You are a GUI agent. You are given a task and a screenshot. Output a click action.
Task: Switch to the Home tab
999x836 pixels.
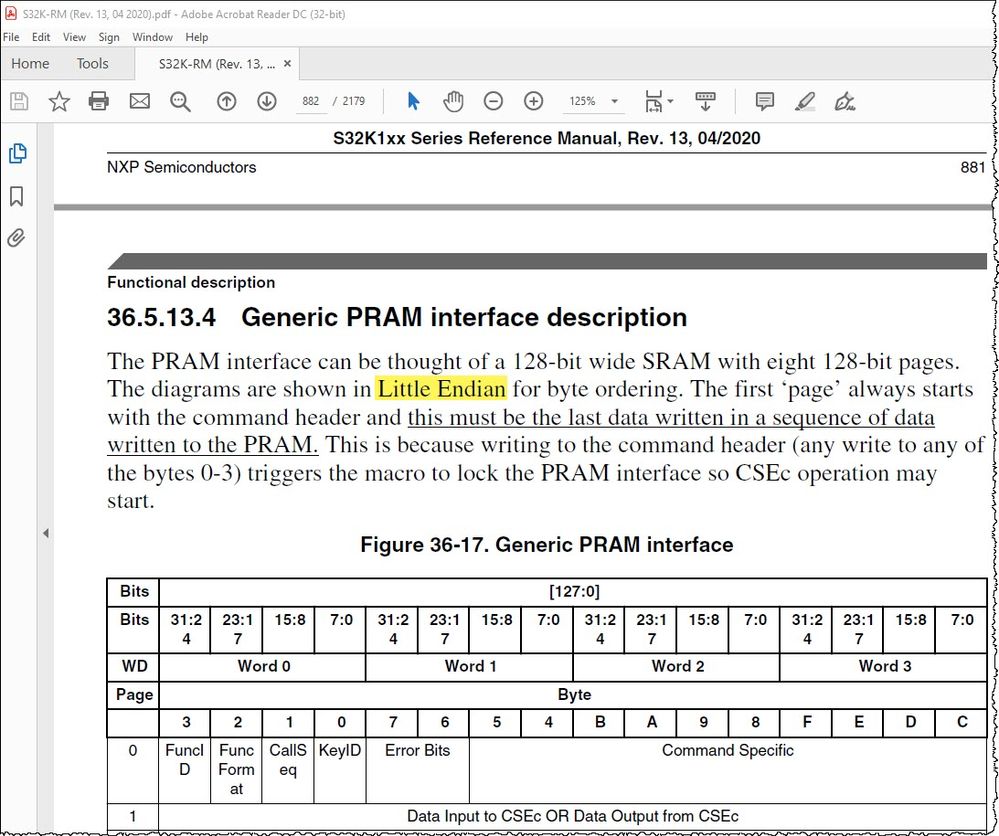(x=30, y=63)
